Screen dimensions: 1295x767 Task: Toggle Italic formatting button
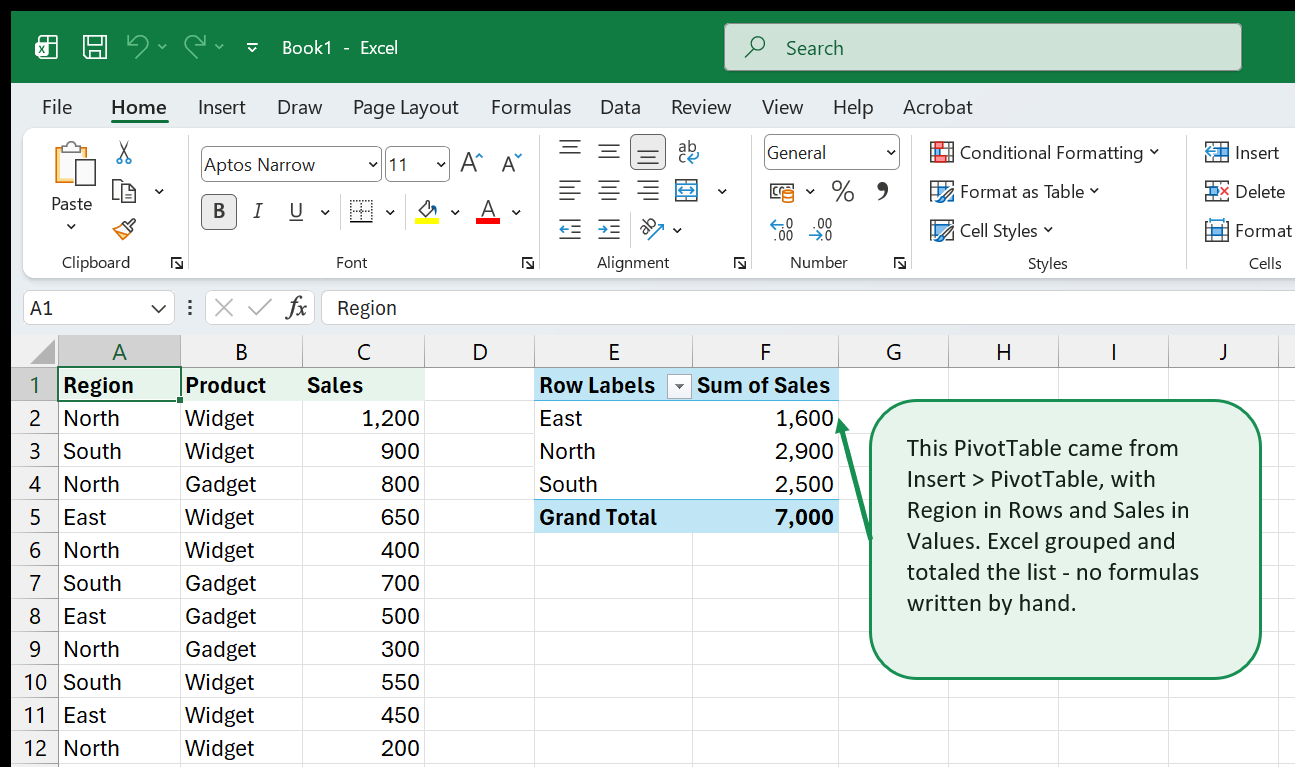tap(258, 211)
